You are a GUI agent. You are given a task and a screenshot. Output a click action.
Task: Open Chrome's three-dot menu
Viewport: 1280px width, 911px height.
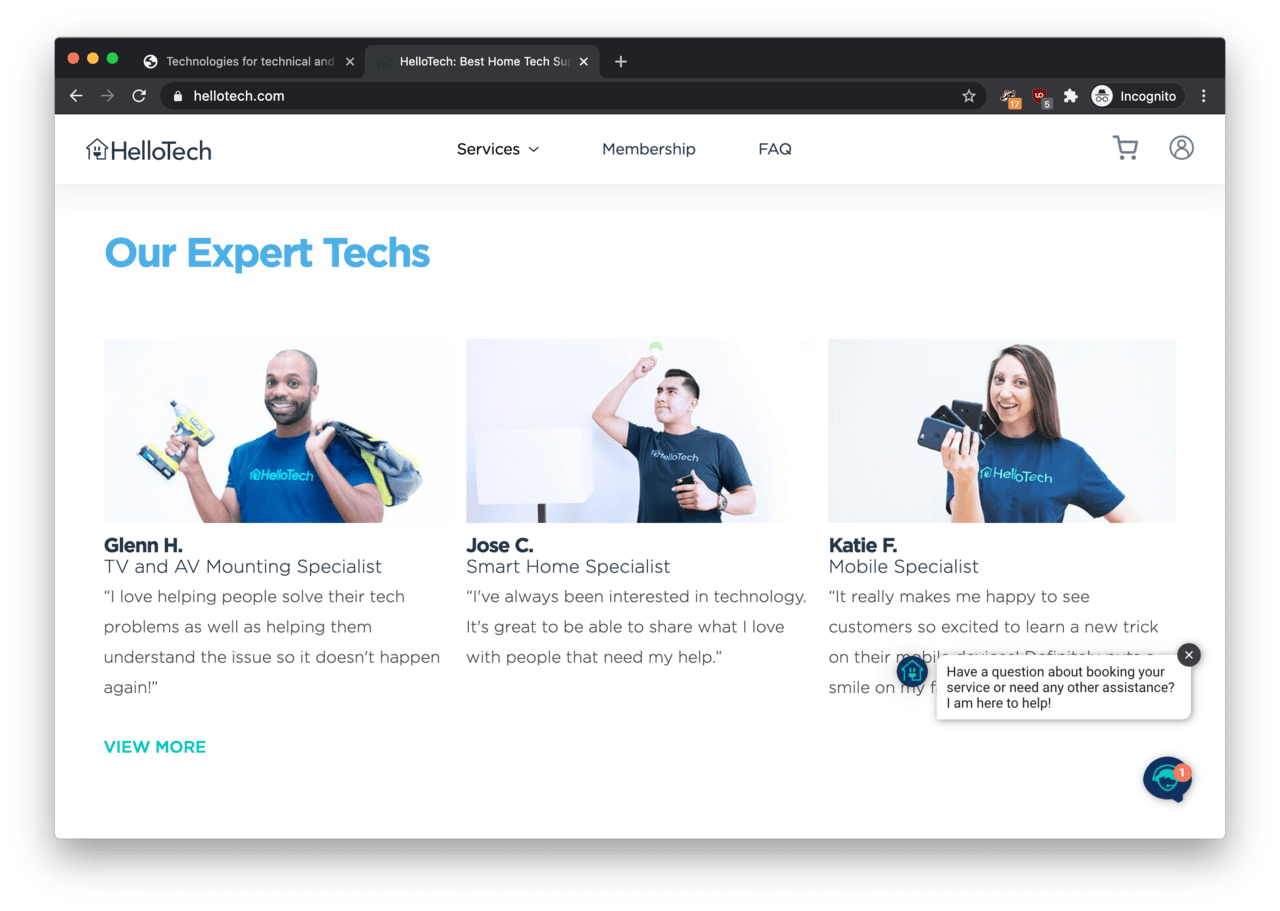point(1203,96)
